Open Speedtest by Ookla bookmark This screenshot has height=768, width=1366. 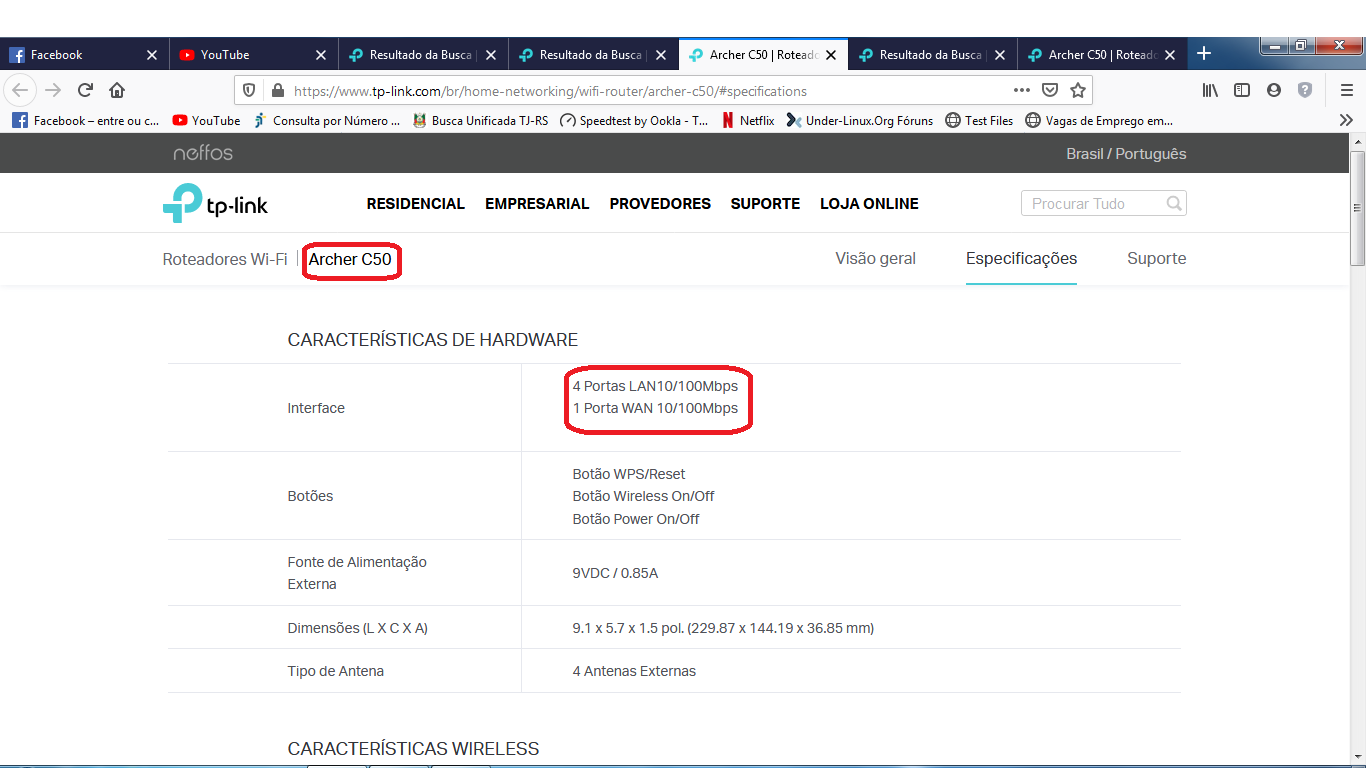pyautogui.click(x=634, y=120)
